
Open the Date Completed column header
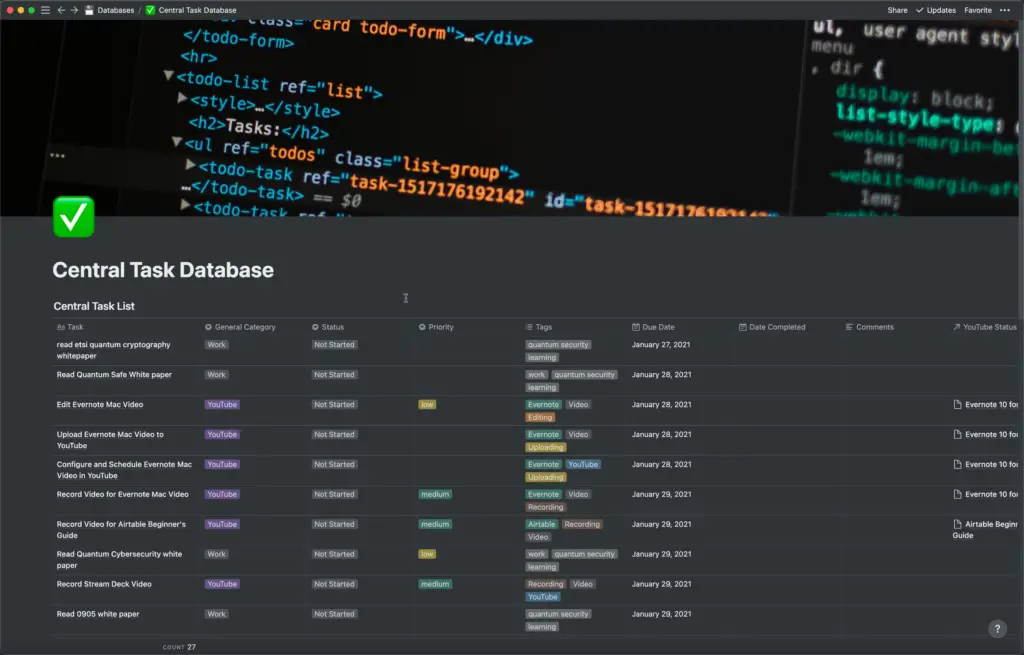tap(772, 327)
